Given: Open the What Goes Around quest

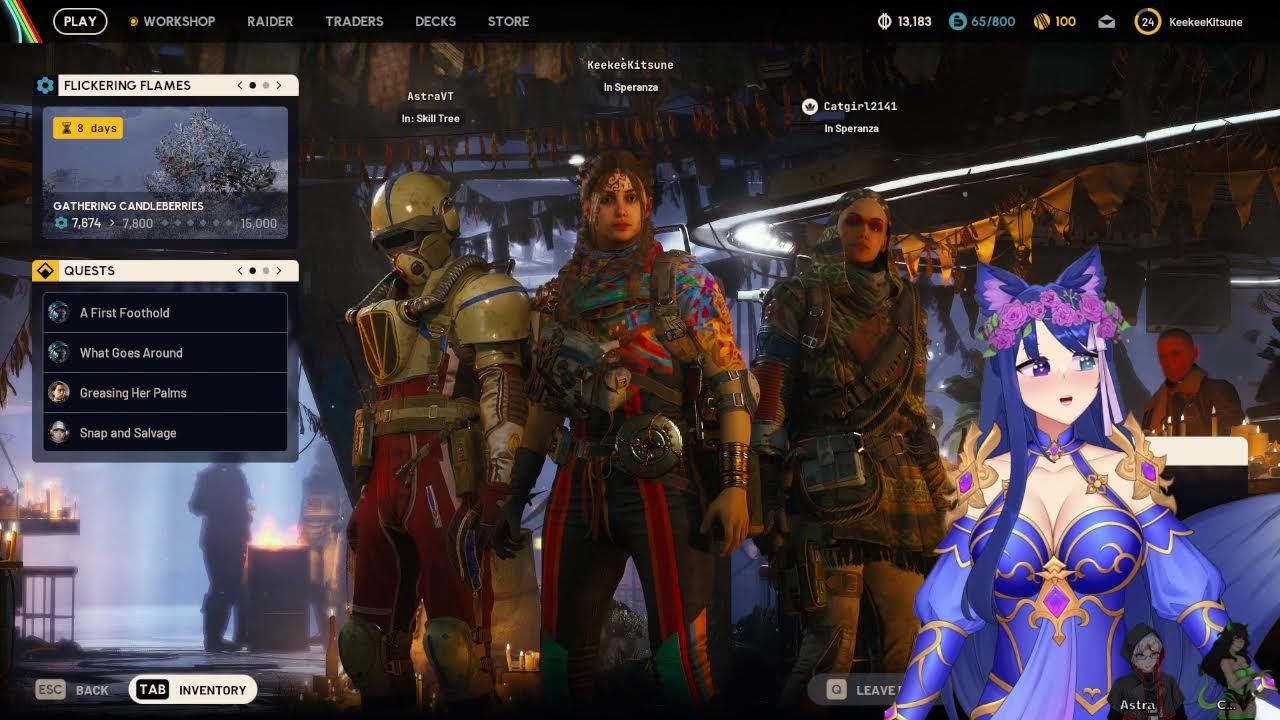Looking at the screenshot, I should point(165,353).
